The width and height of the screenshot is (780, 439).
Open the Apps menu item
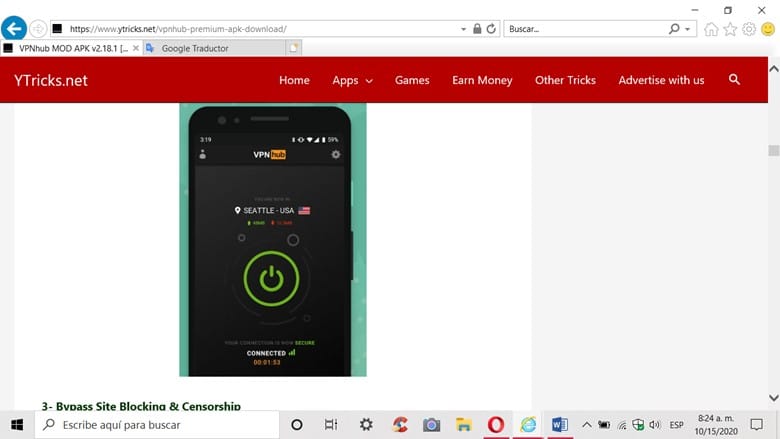point(345,81)
